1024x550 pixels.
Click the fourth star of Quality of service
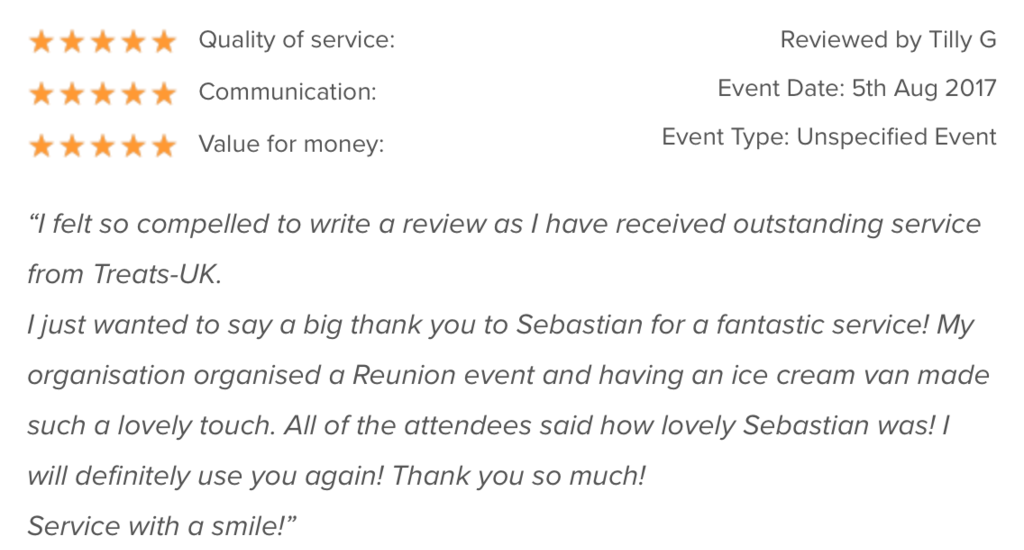pos(133,41)
